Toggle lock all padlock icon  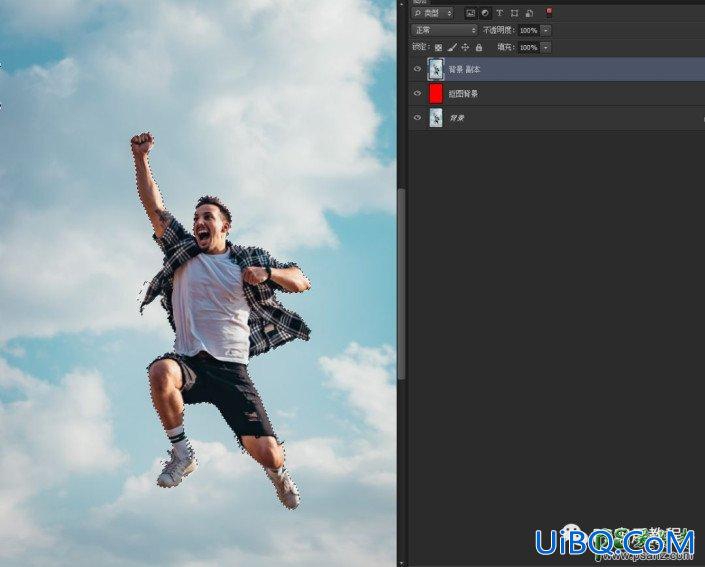click(479, 47)
